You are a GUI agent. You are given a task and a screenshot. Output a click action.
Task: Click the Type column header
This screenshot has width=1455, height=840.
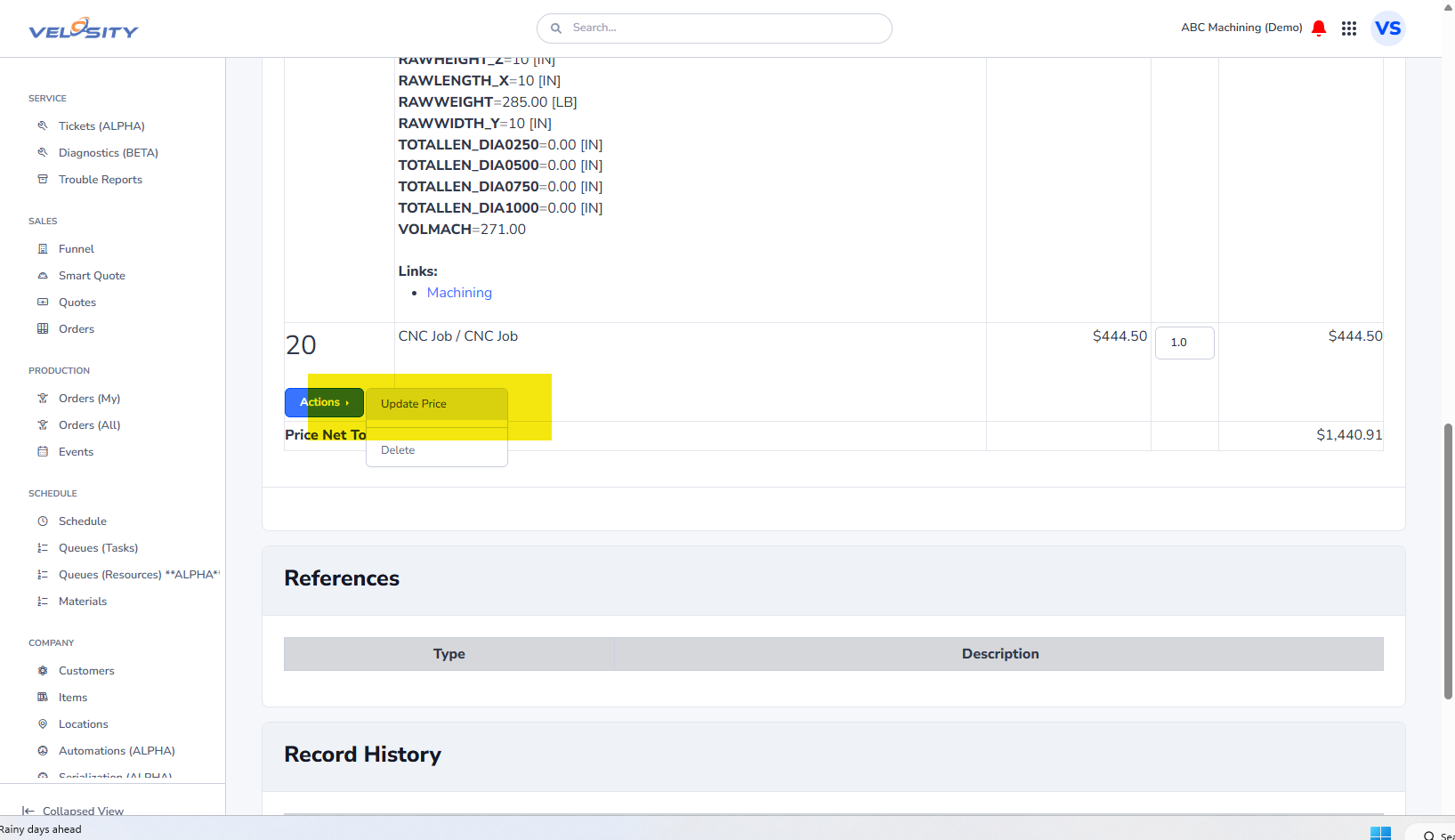449,654
